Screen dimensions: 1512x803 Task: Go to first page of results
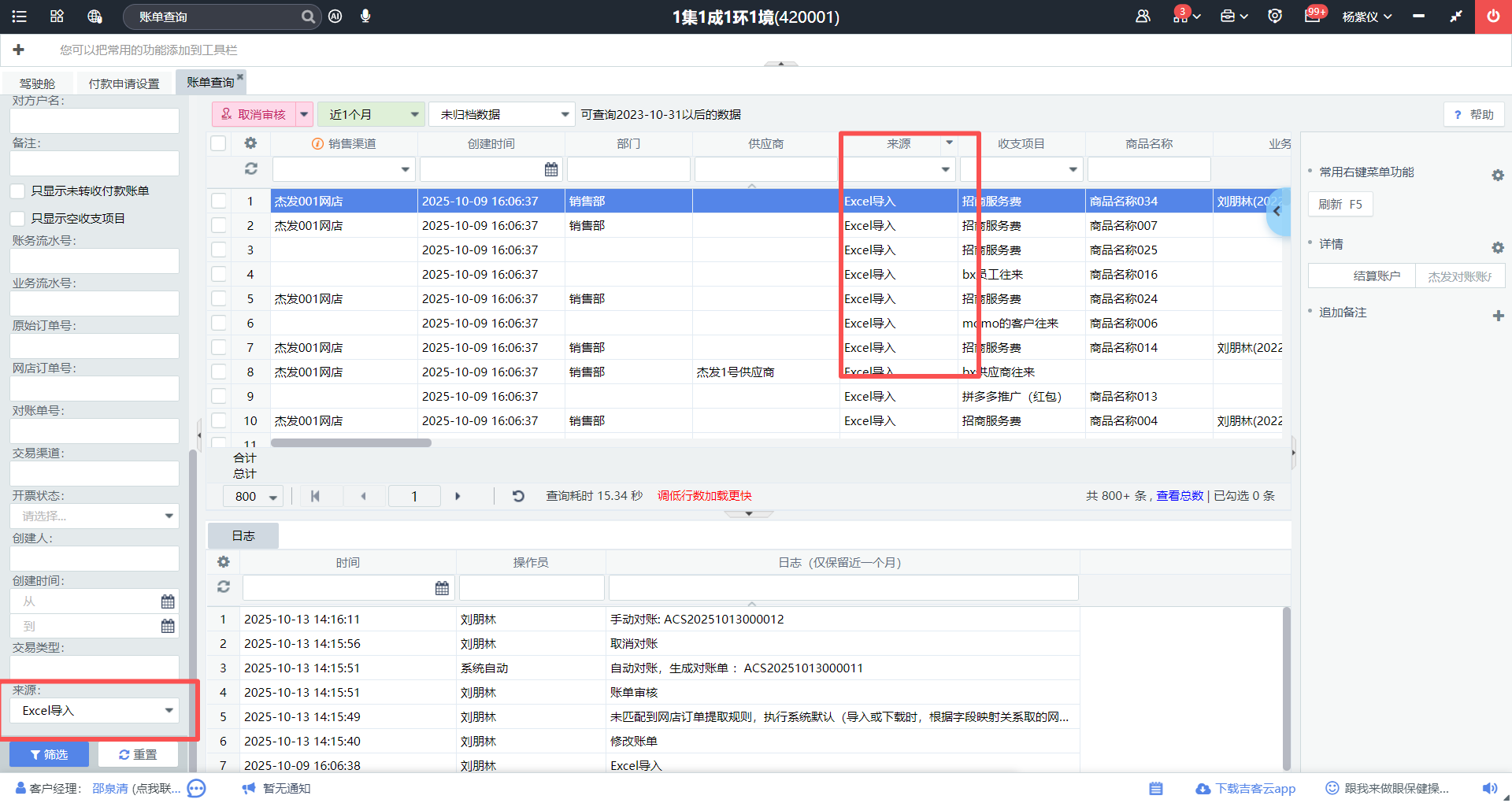tap(315, 496)
